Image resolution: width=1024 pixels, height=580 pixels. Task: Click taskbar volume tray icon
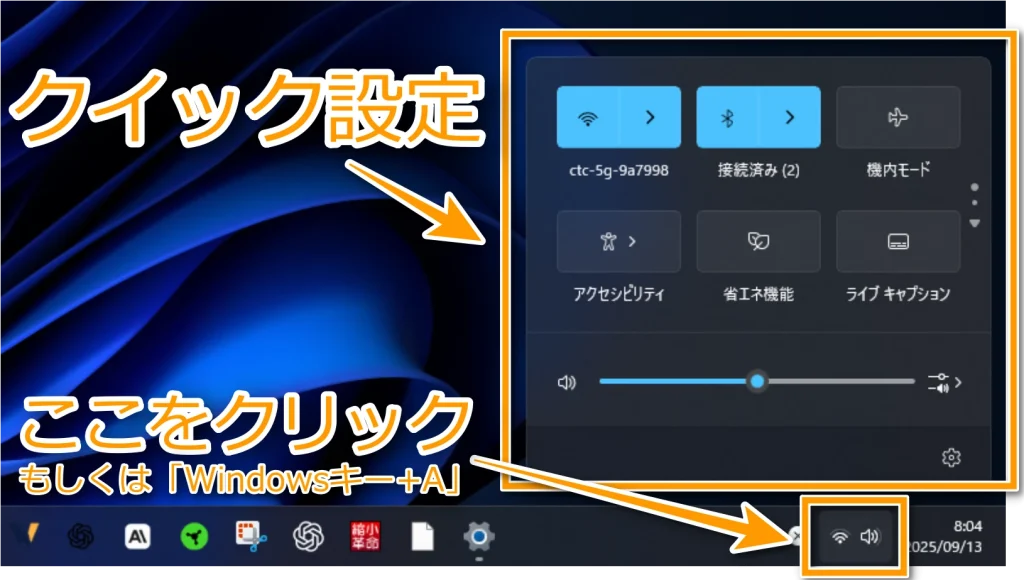coord(870,537)
